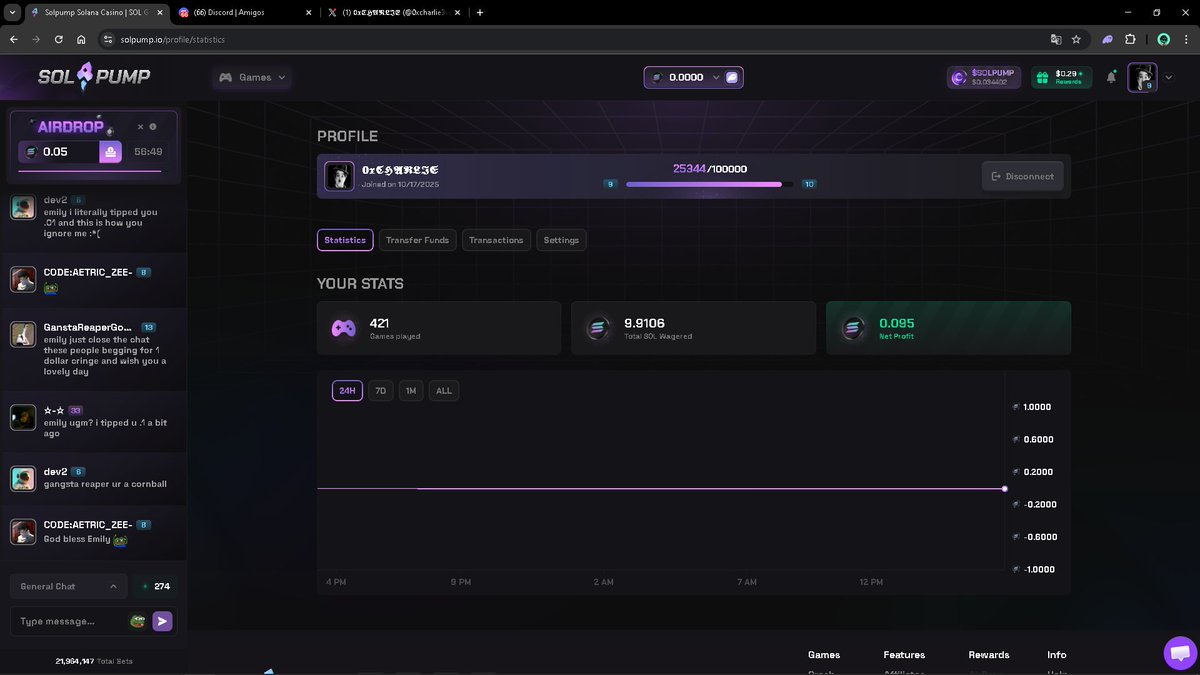Click the 21,964,147 Total Bets text
The image size is (1200, 675).
click(x=94, y=661)
